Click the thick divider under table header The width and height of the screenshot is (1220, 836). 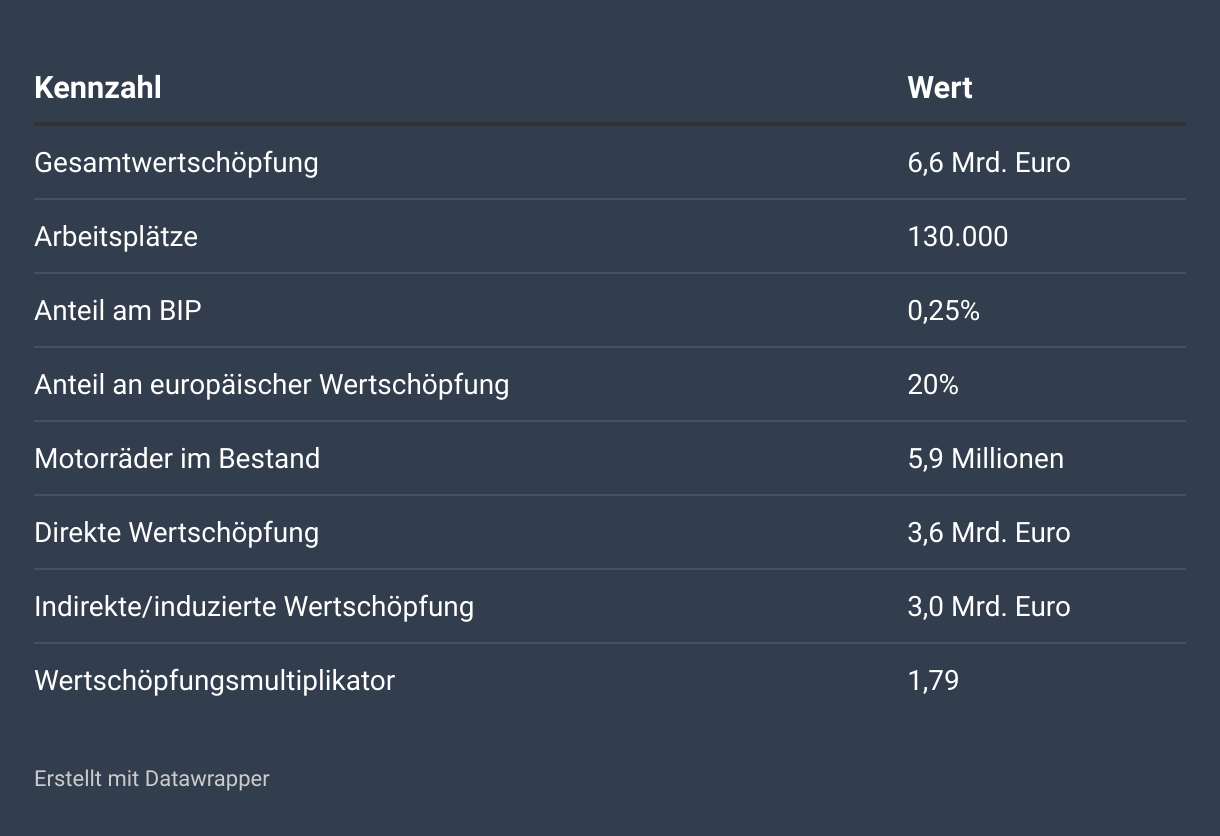pyautogui.click(x=609, y=124)
